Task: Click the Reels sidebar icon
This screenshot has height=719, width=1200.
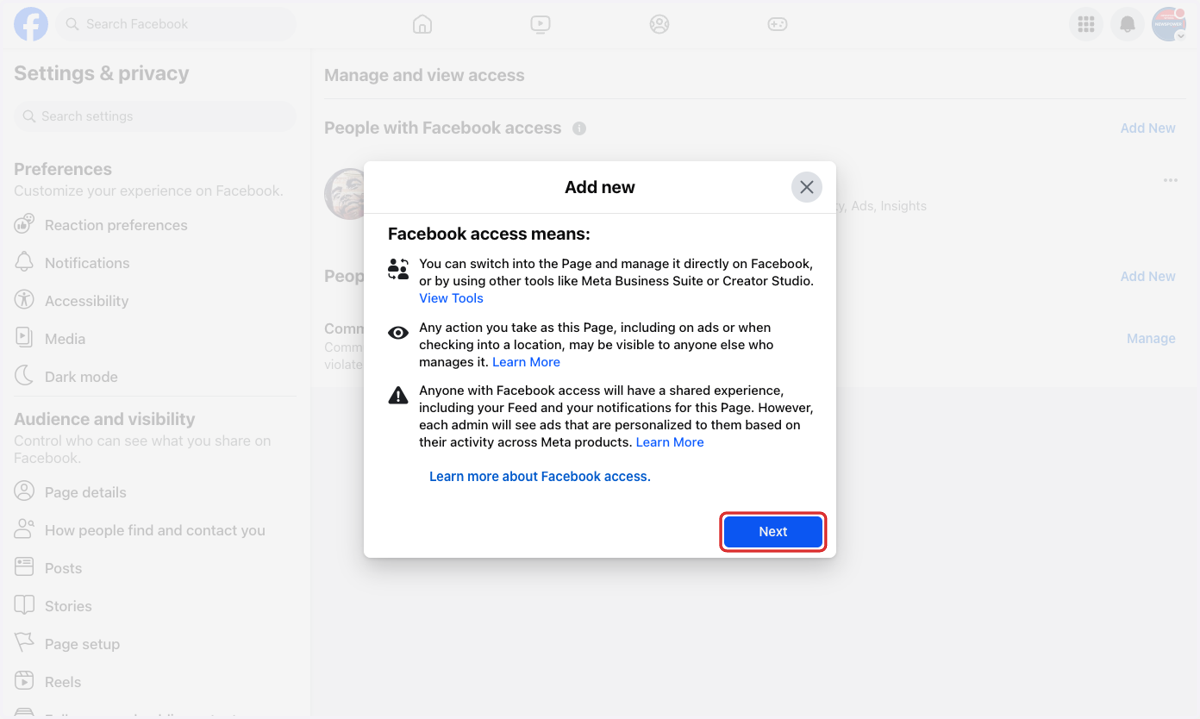Action: [x=24, y=681]
